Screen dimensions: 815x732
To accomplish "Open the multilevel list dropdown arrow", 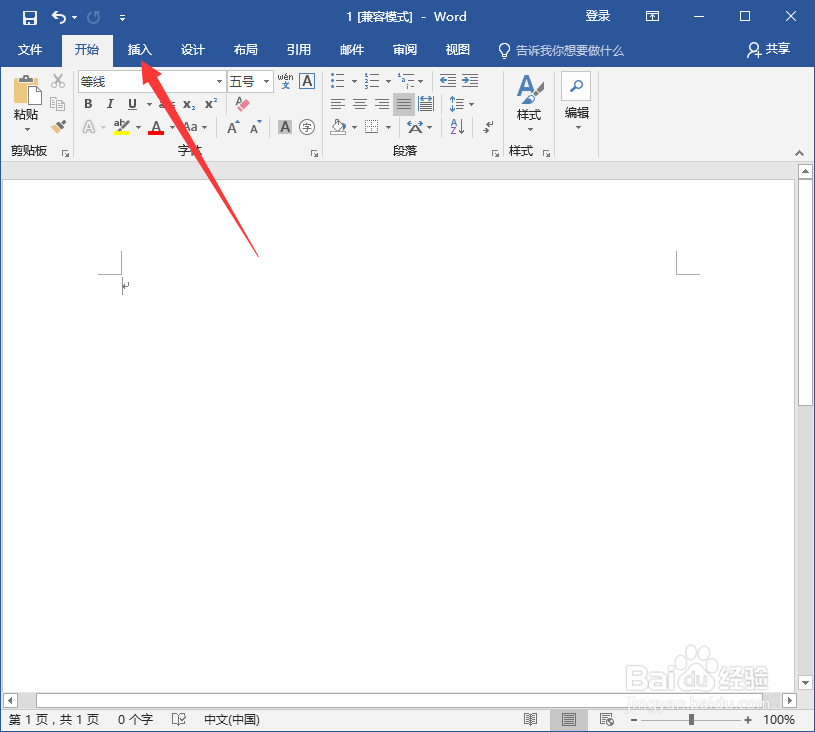I will click(420, 81).
